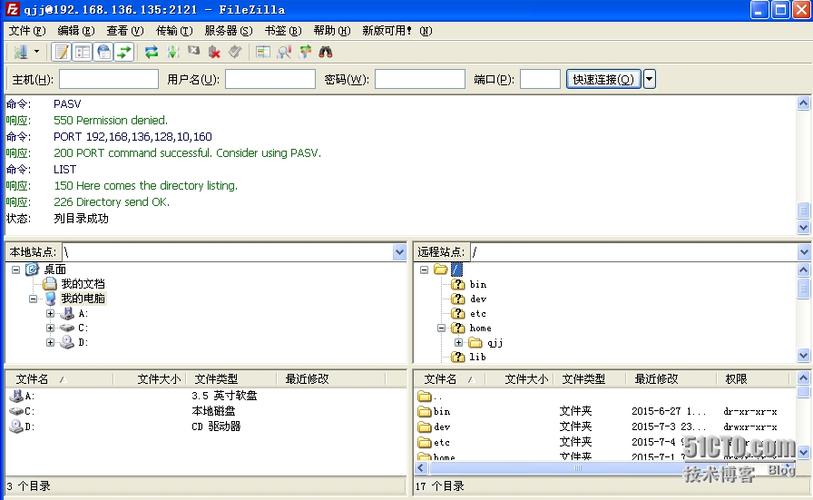Open 书签(B) menu

coord(283,31)
